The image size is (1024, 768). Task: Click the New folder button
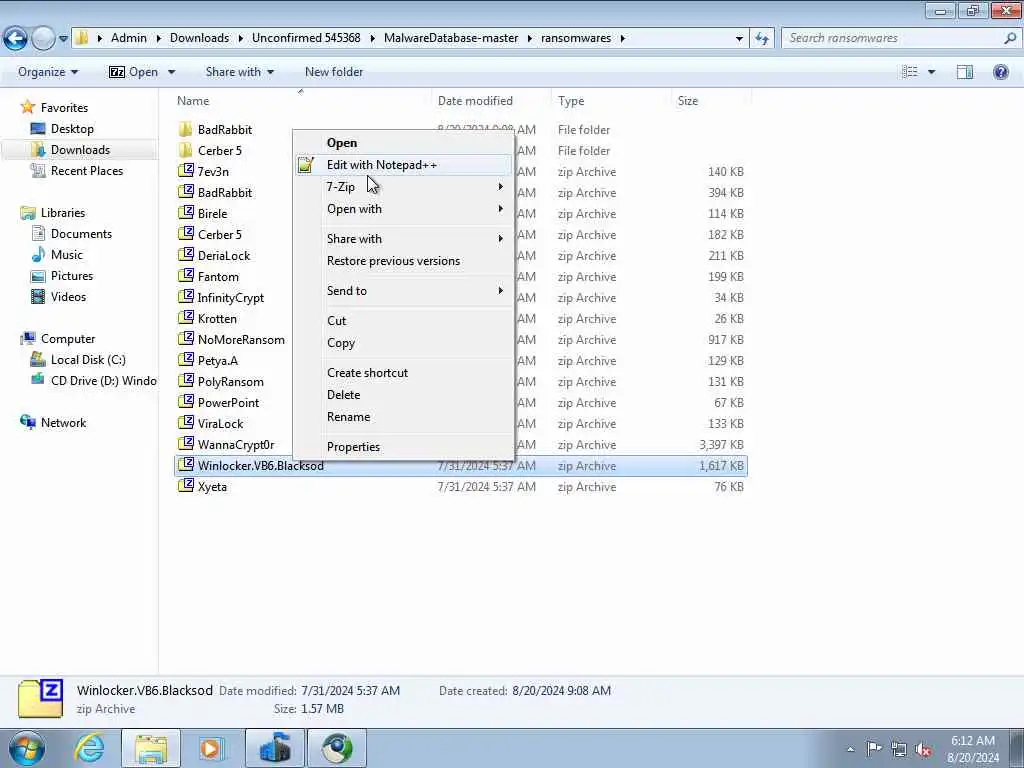334,72
